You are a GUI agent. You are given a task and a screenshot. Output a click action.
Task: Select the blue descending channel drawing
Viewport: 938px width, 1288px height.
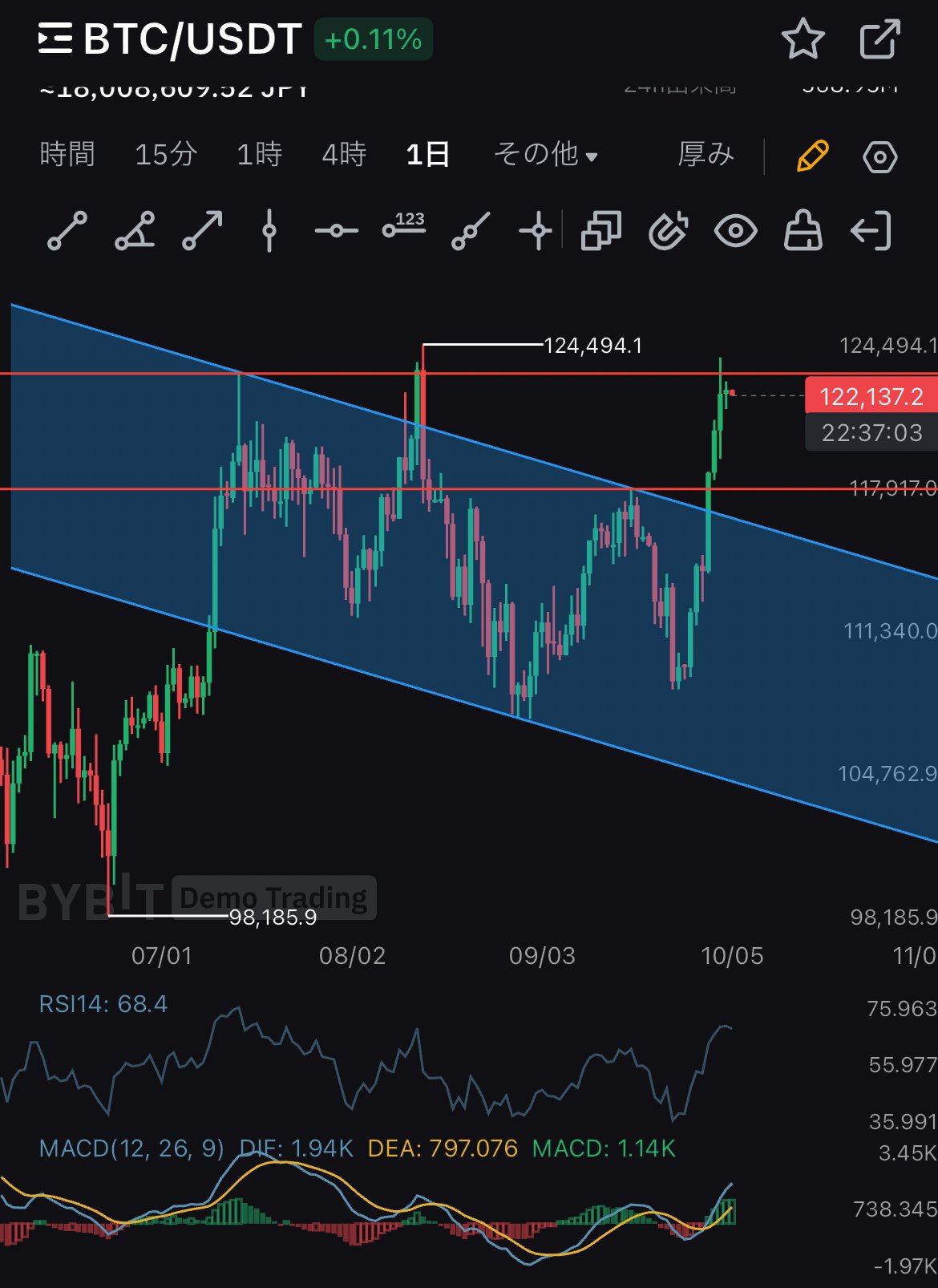click(473, 573)
